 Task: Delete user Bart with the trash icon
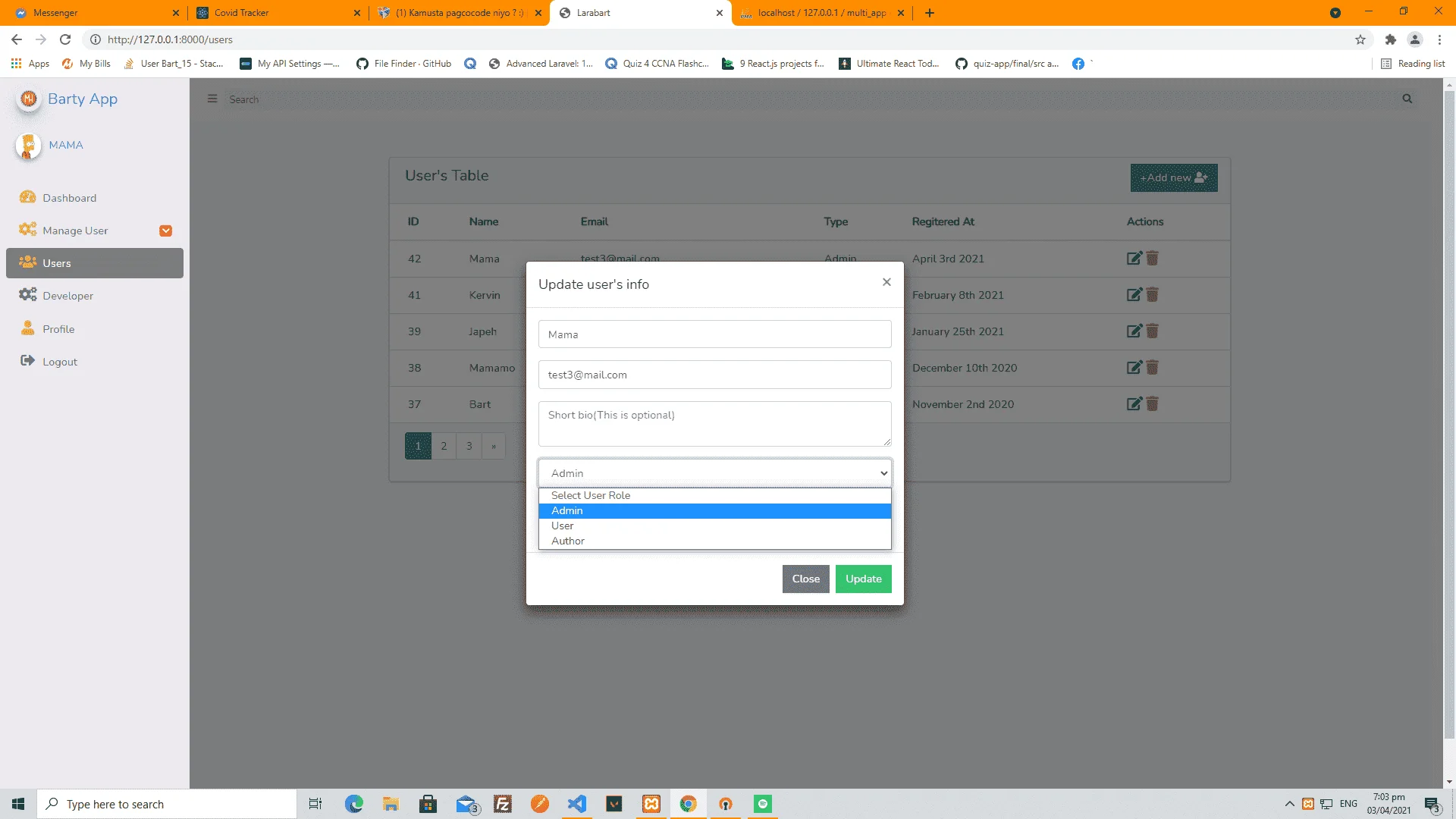[1152, 404]
